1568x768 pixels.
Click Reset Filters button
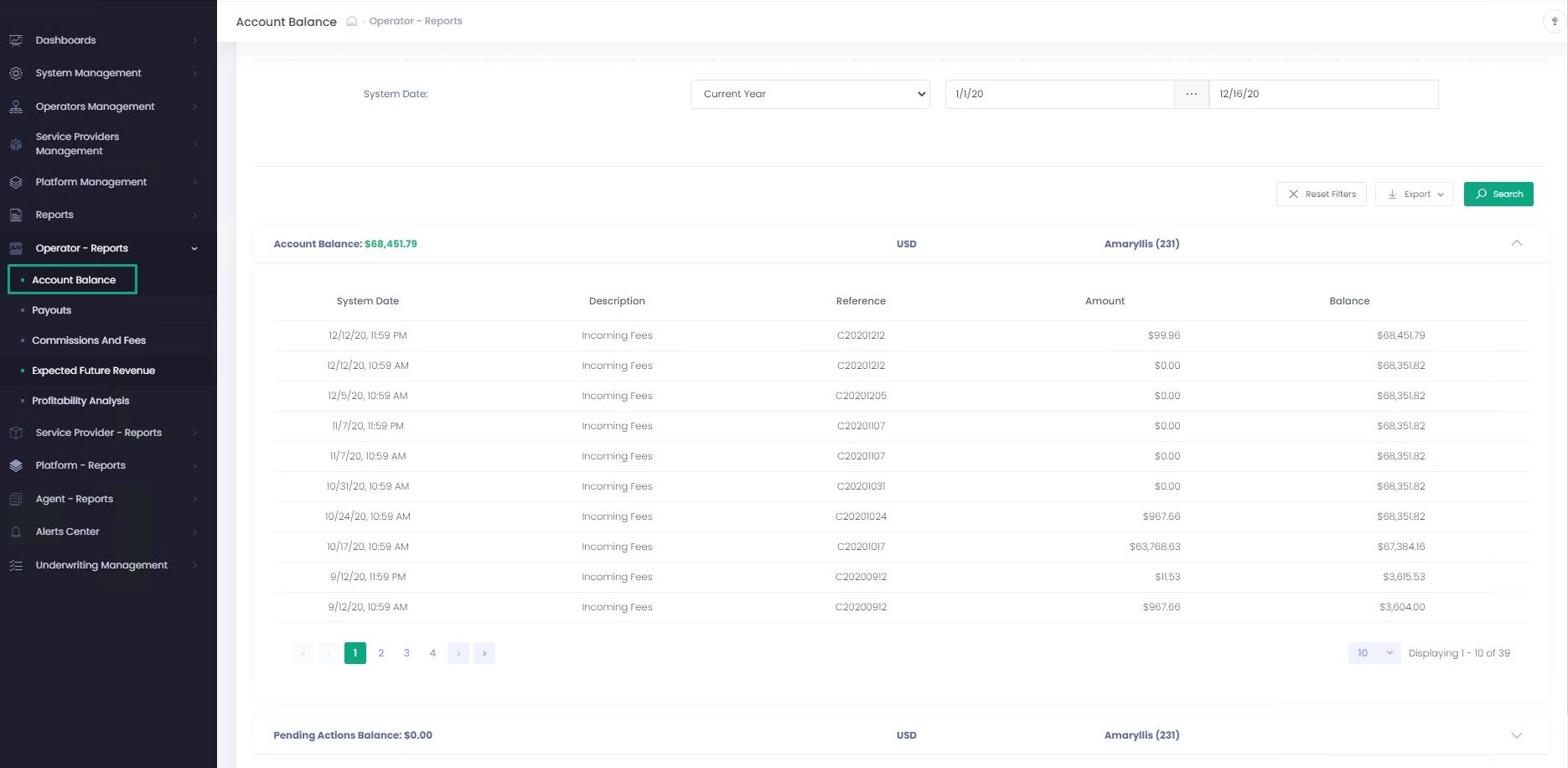(x=1321, y=195)
